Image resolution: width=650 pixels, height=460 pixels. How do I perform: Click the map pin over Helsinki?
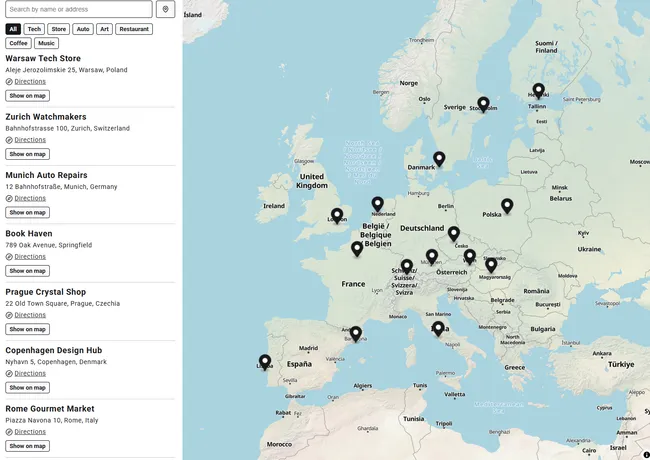click(x=538, y=91)
